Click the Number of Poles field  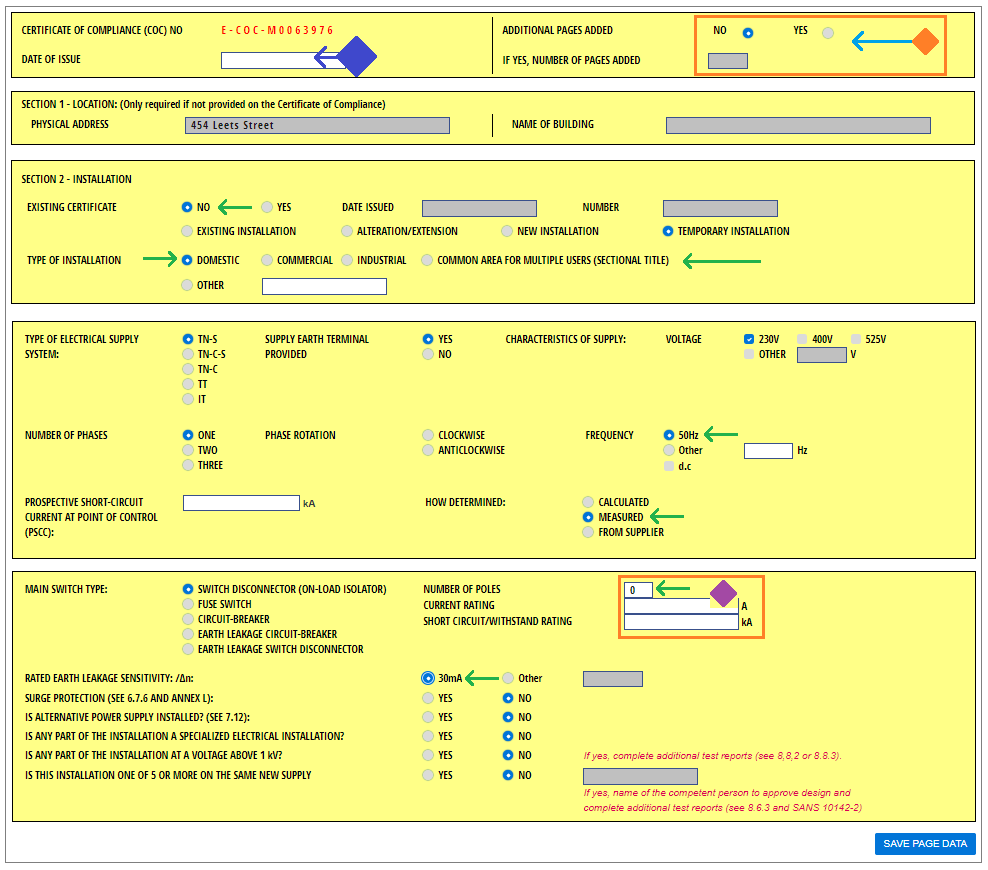[638, 590]
